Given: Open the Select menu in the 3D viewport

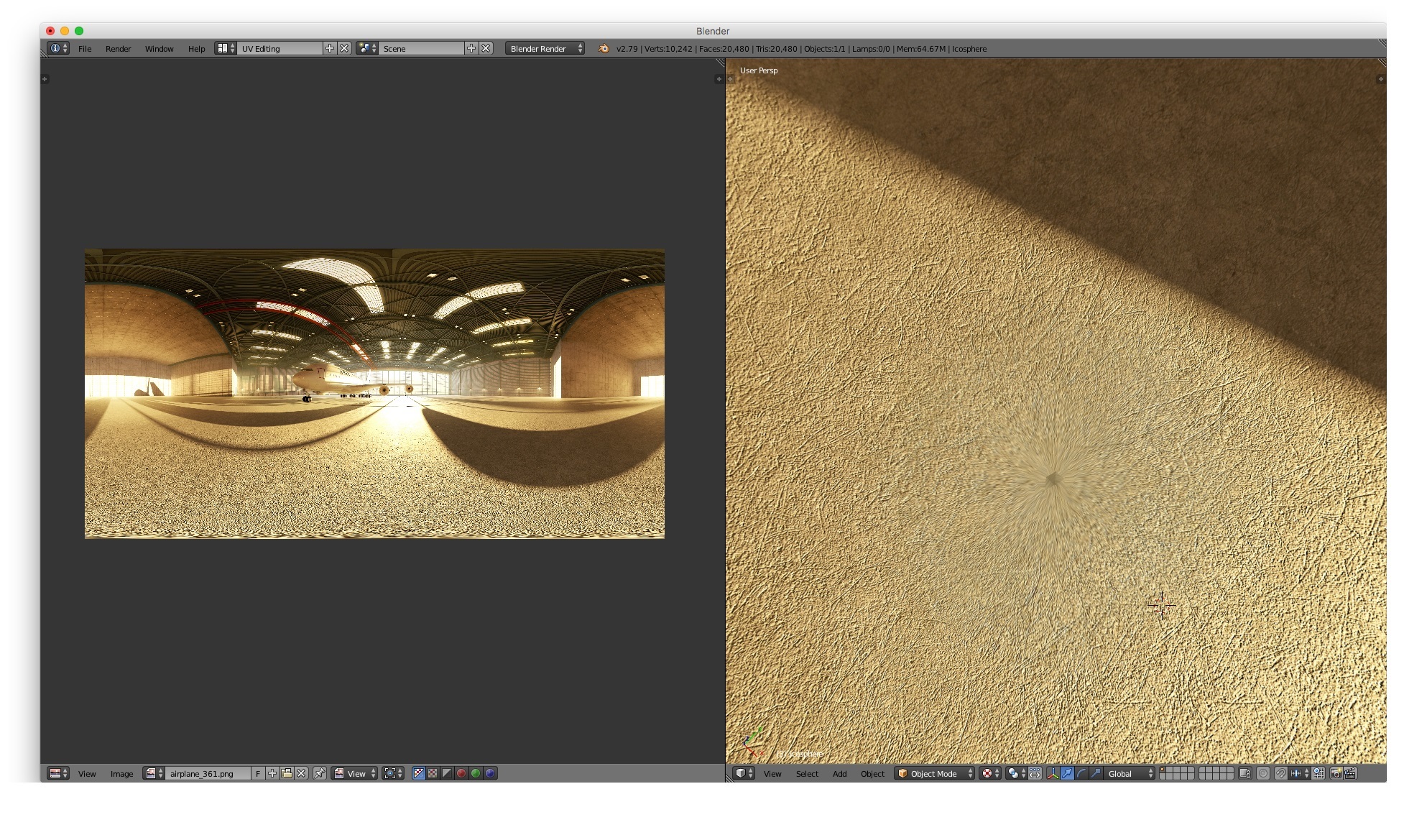Looking at the screenshot, I should [806, 774].
